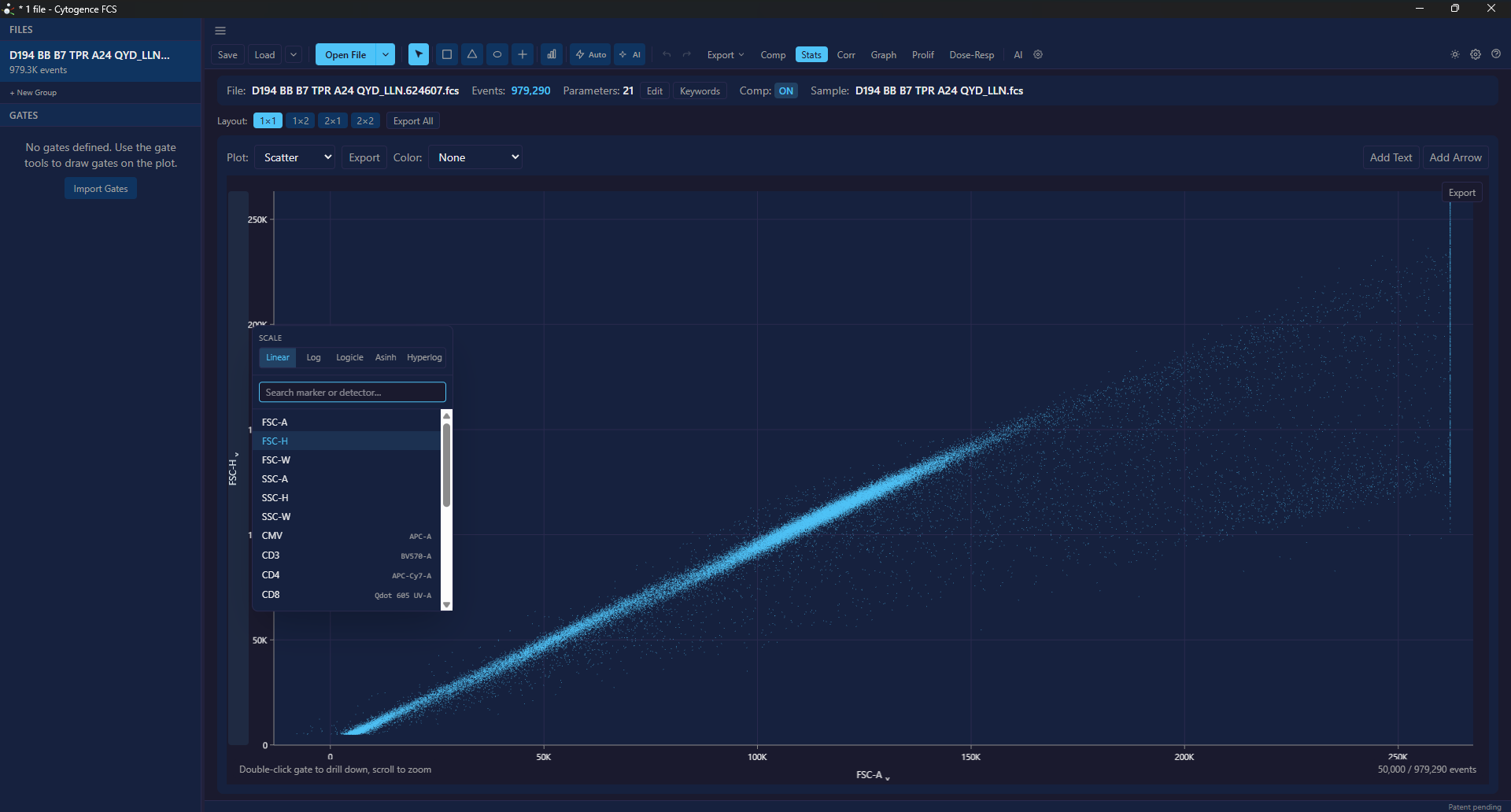Switch scale to Log
Screen dimensions: 1511x812
point(313,357)
